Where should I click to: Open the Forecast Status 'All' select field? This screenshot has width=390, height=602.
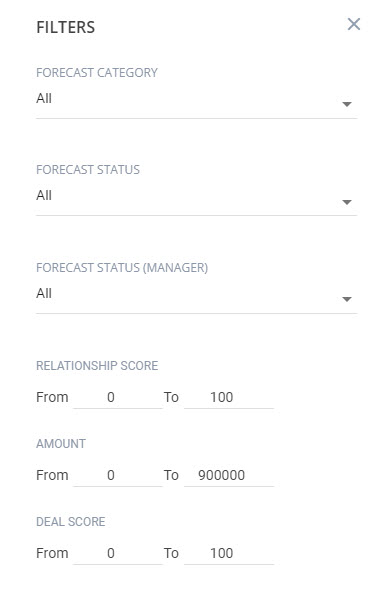click(x=197, y=200)
